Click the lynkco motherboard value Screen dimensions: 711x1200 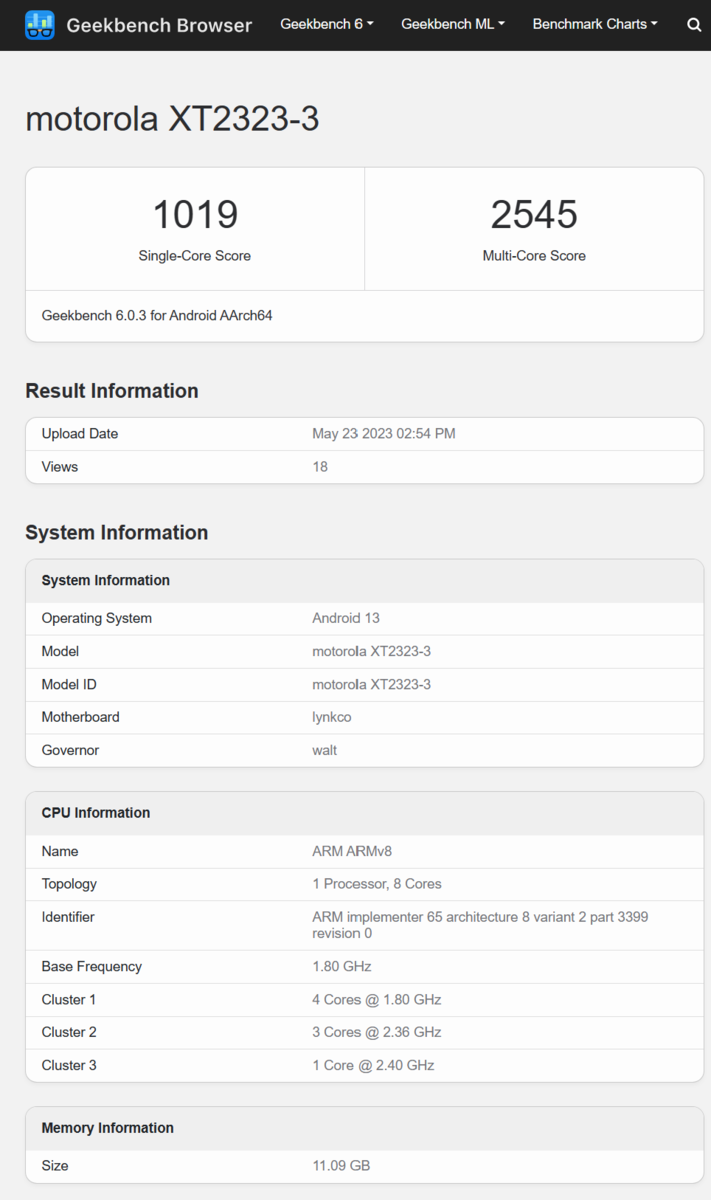[332, 717]
